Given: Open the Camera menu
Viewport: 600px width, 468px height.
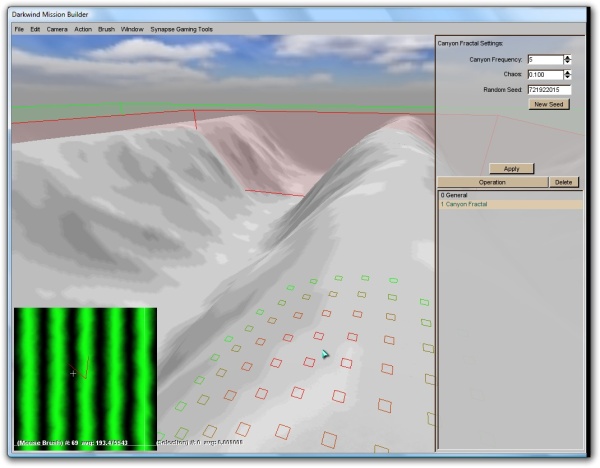Looking at the screenshot, I should 57,29.
